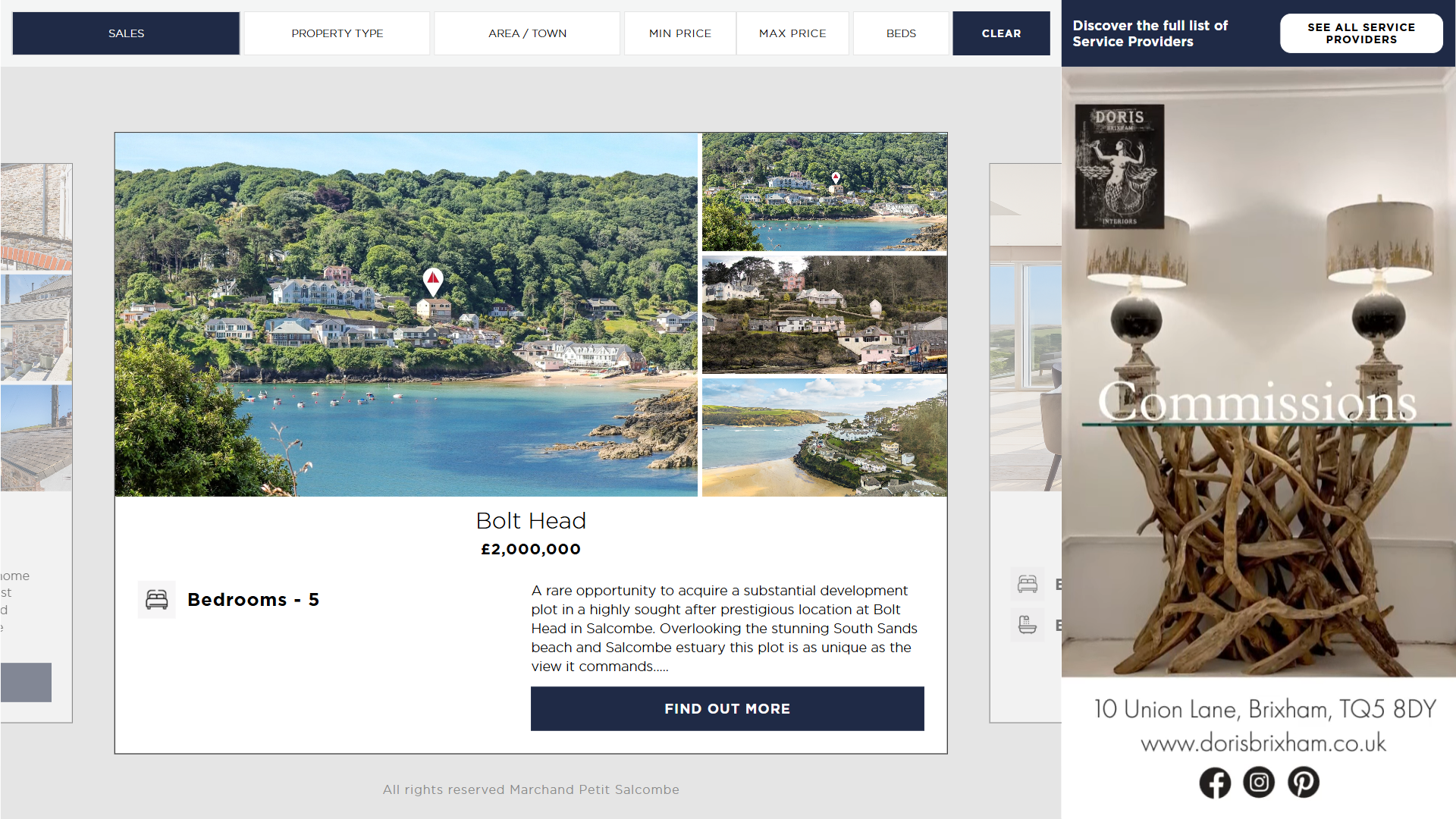This screenshot has height=819, width=1456.
Task: Open the Beds filter dropdown
Action: [901, 33]
